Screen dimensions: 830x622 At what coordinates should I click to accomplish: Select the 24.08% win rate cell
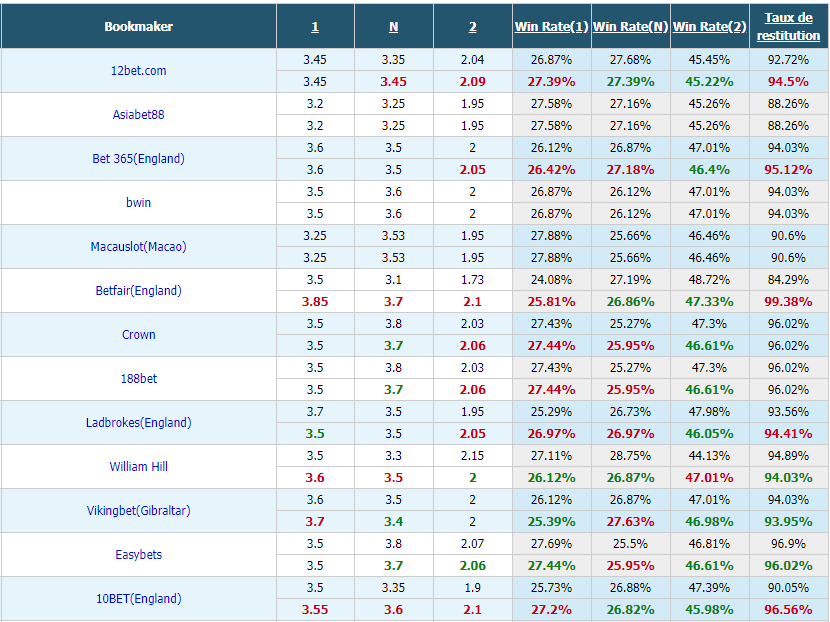pyautogui.click(x=552, y=280)
